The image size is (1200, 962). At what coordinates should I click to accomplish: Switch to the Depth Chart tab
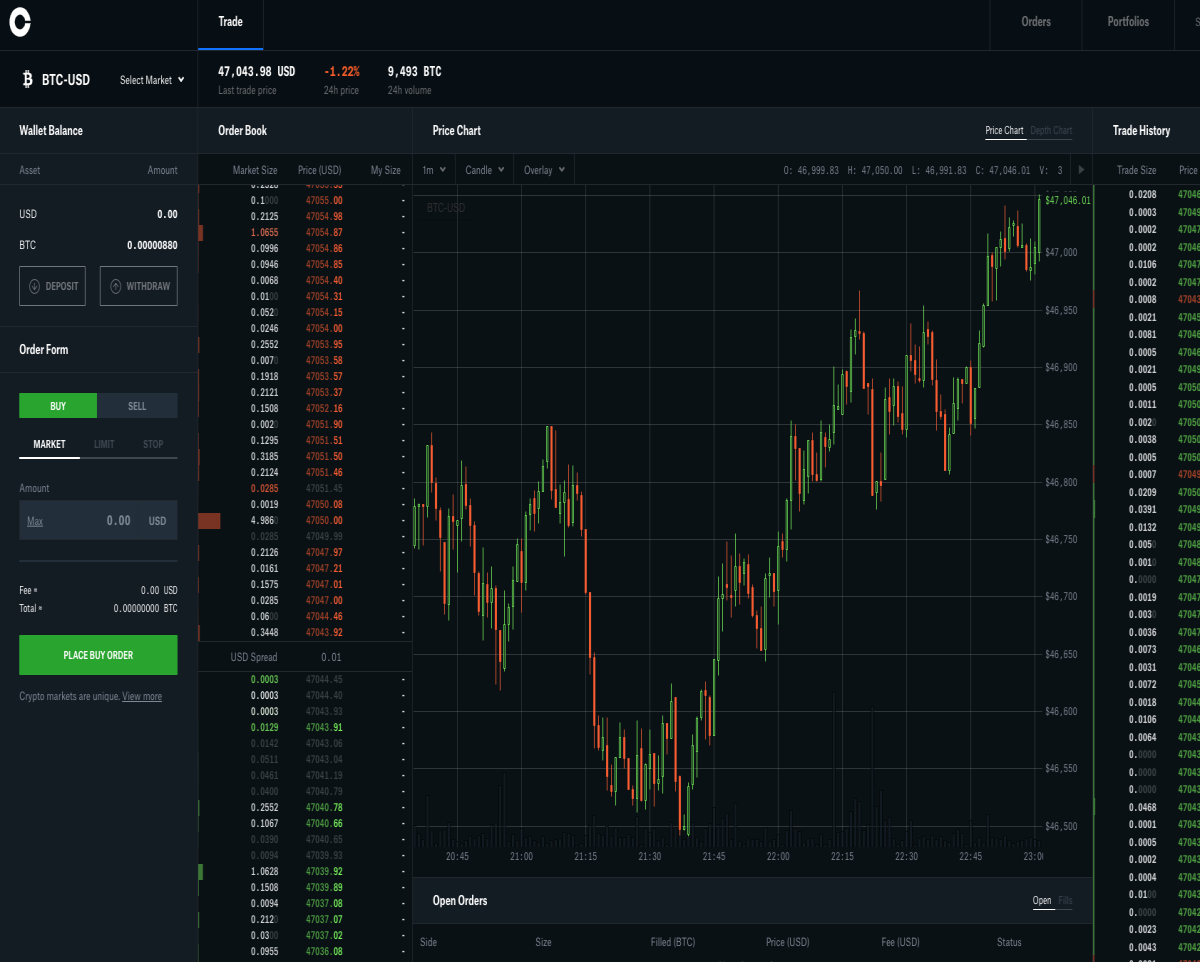pos(1051,131)
